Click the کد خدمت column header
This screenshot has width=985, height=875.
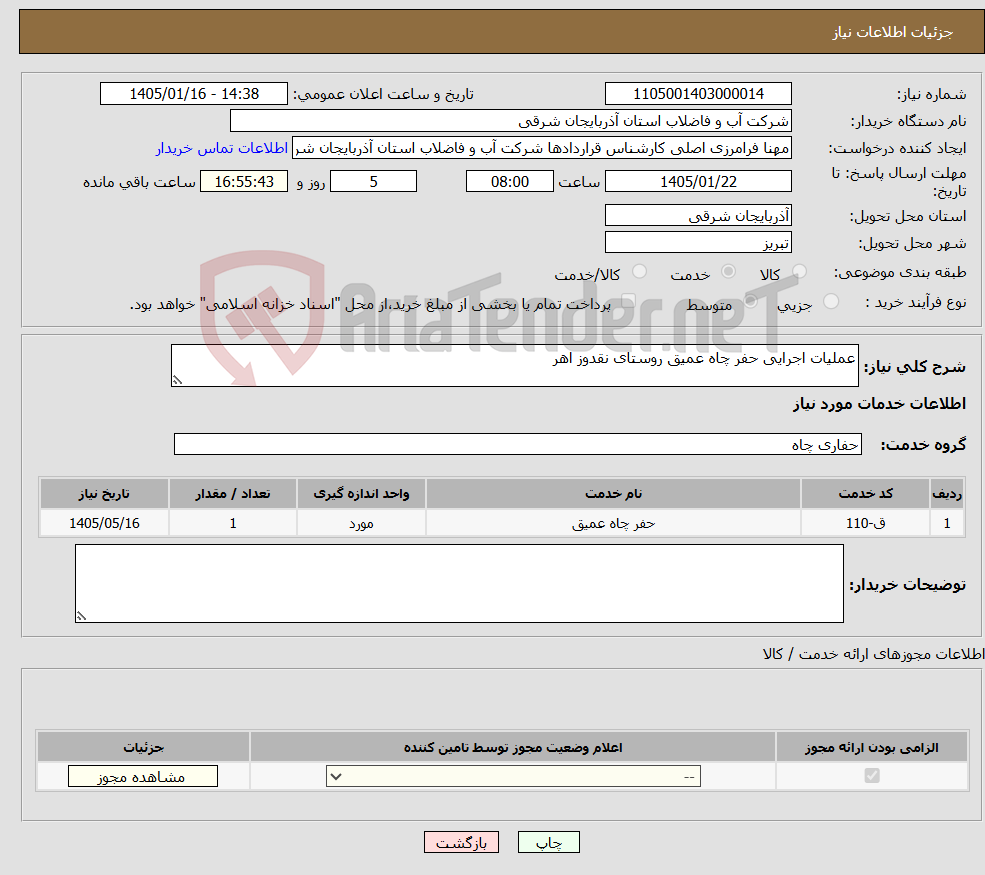(x=865, y=494)
